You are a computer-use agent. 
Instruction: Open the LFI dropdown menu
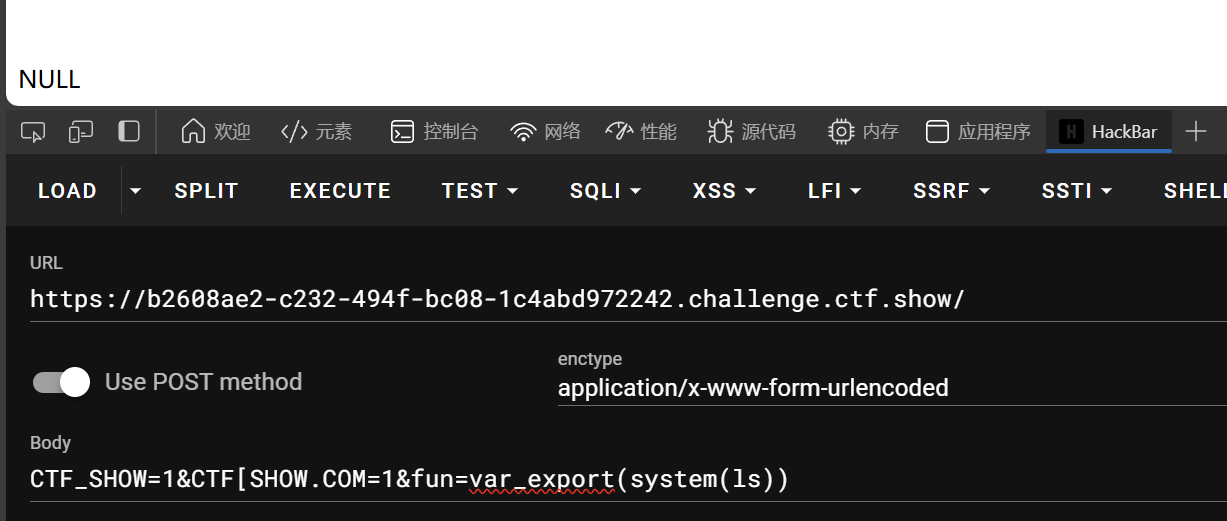pos(834,190)
